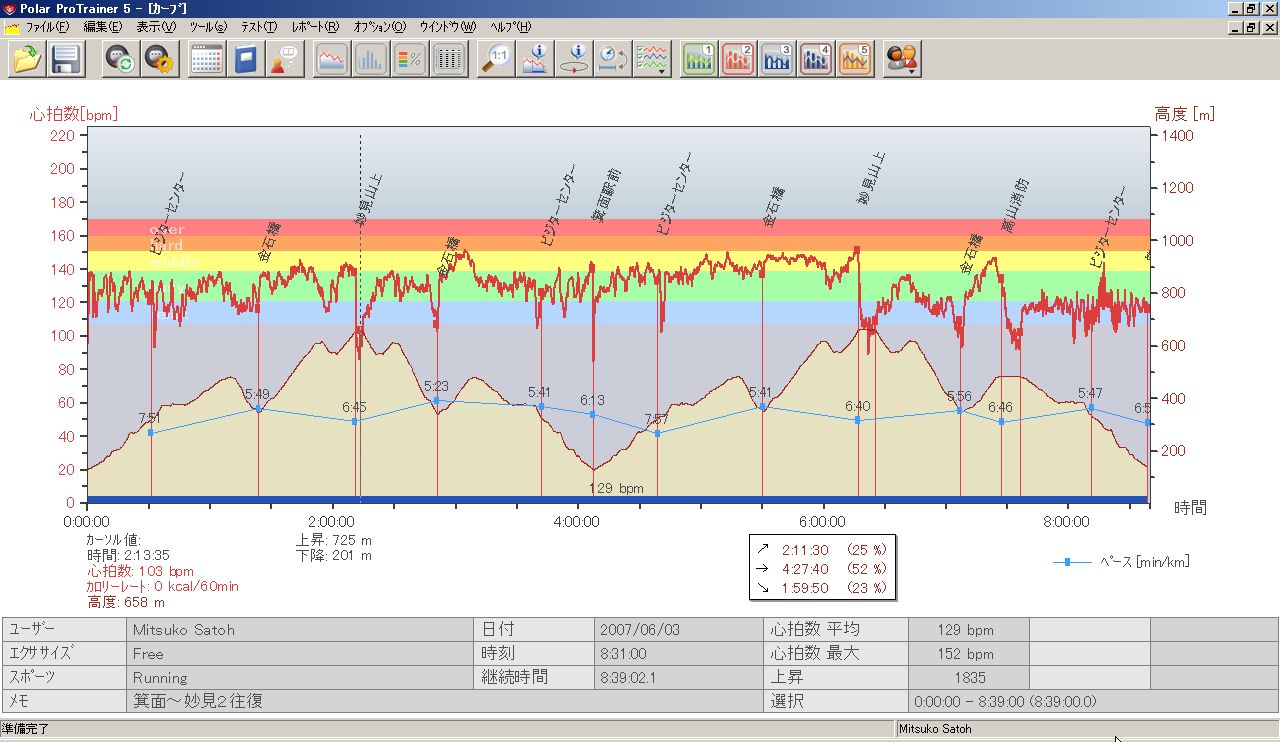Click the floppy disk save icon
The width and height of the screenshot is (1280, 742).
(x=66, y=59)
